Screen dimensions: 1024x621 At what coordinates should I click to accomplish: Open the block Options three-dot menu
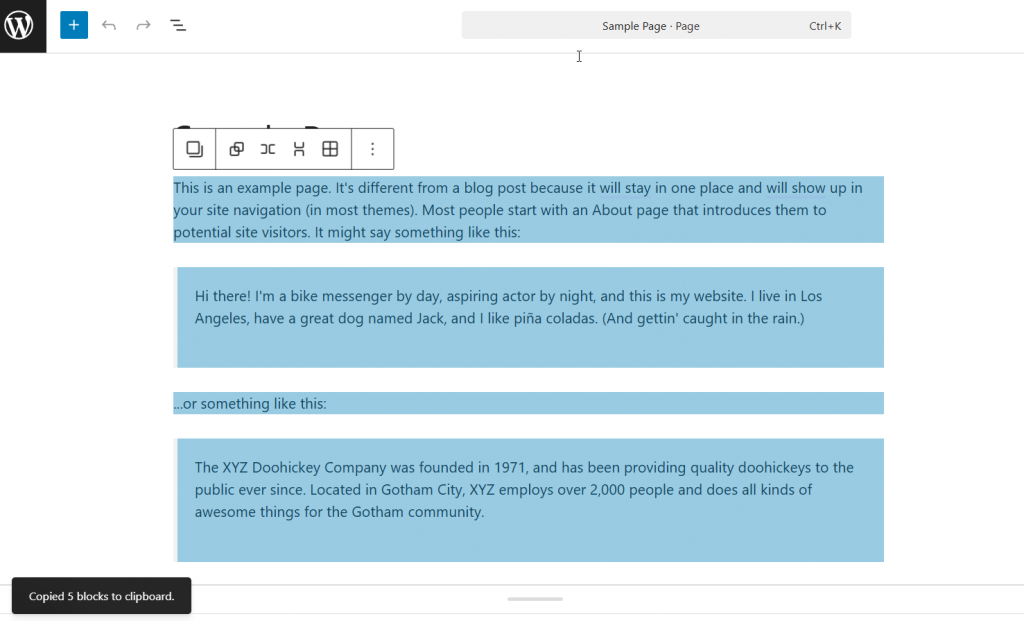point(373,149)
